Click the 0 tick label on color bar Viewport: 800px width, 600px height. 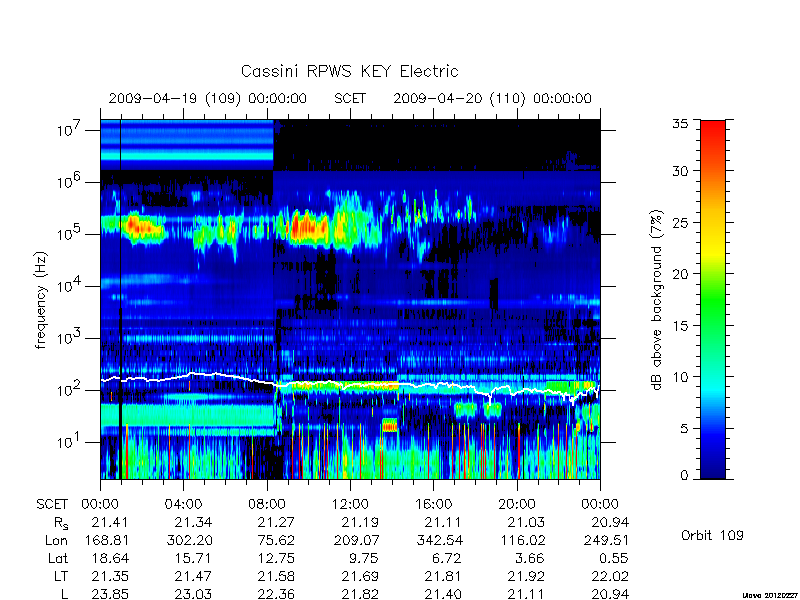point(684,475)
